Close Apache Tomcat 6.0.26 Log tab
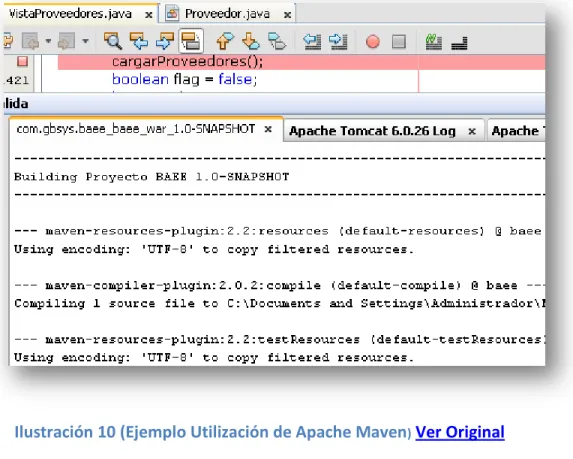573x459 pixels. [472, 132]
